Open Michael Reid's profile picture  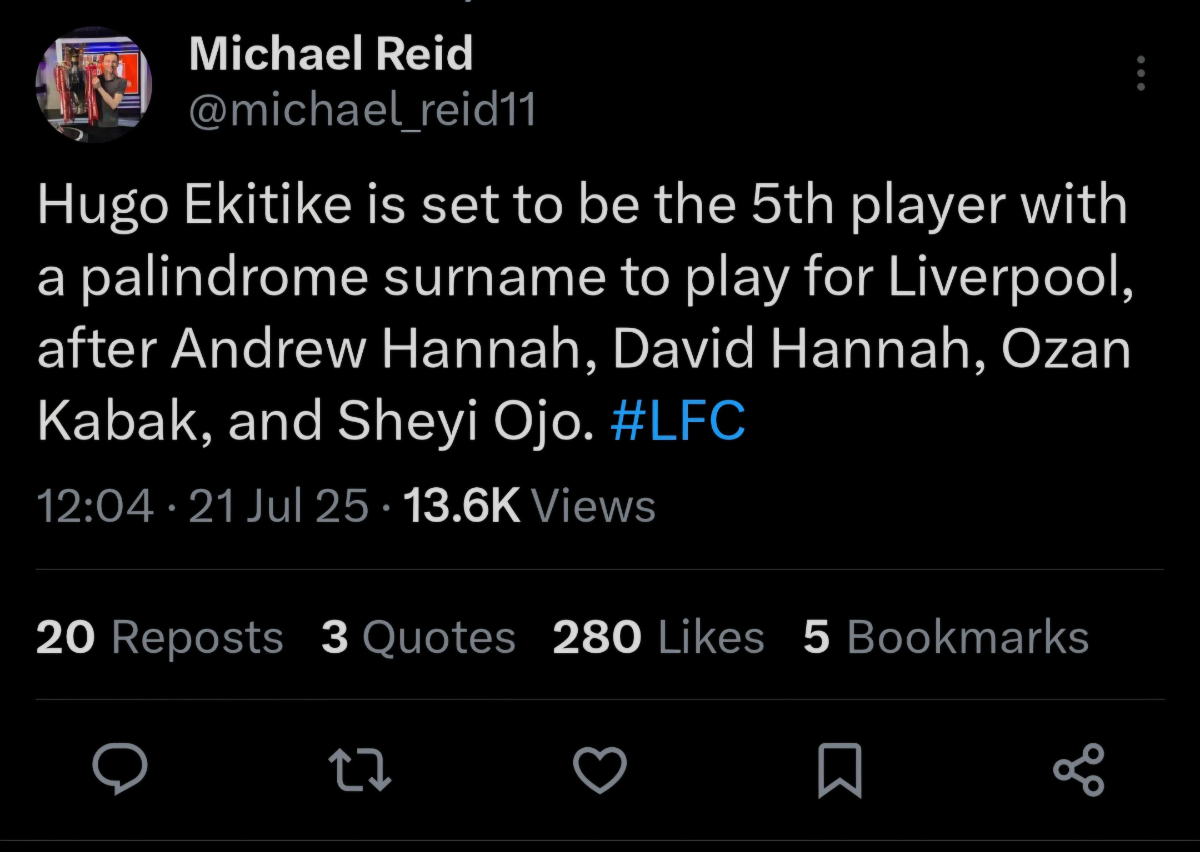tap(93, 84)
